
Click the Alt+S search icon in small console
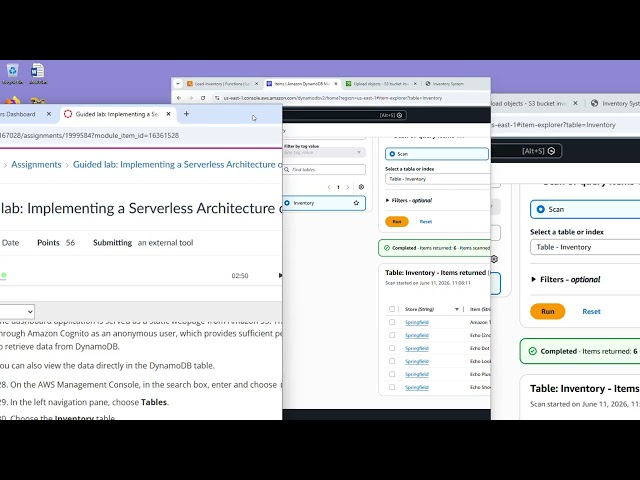click(400, 115)
